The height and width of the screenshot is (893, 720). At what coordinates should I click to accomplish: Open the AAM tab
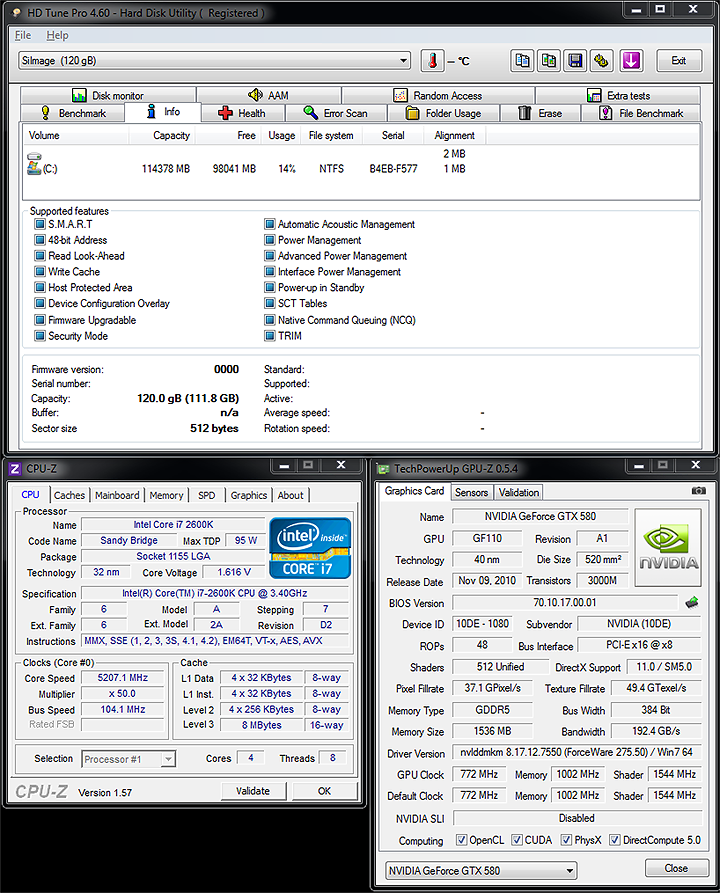[269, 95]
